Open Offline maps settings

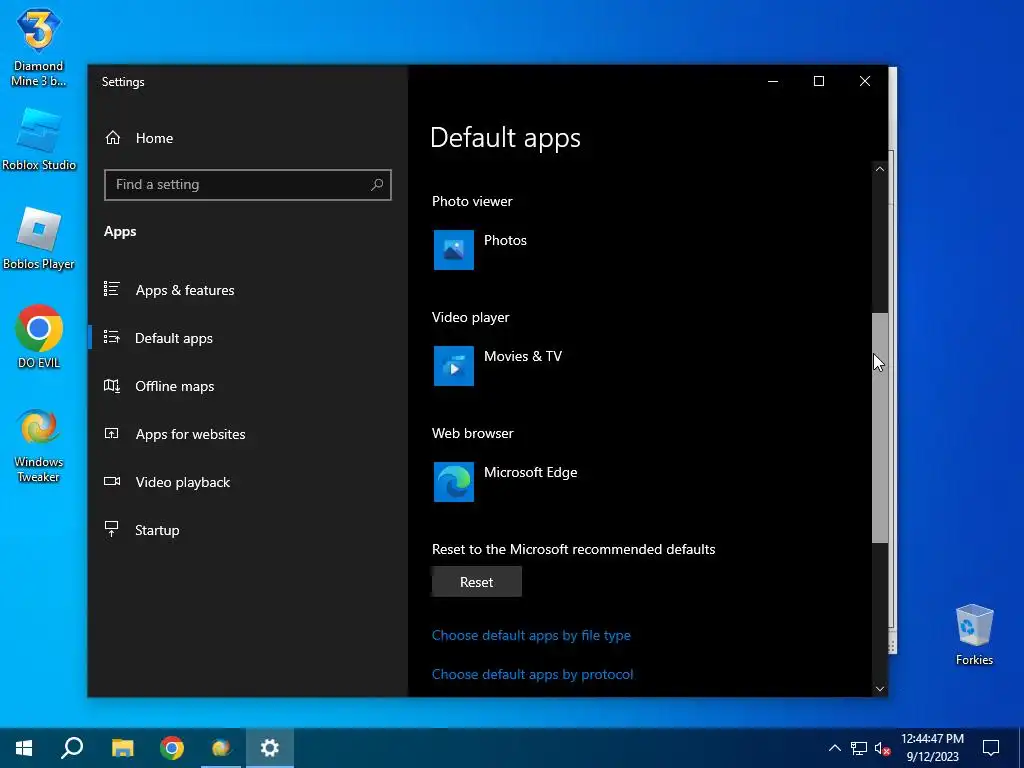pos(174,386)
